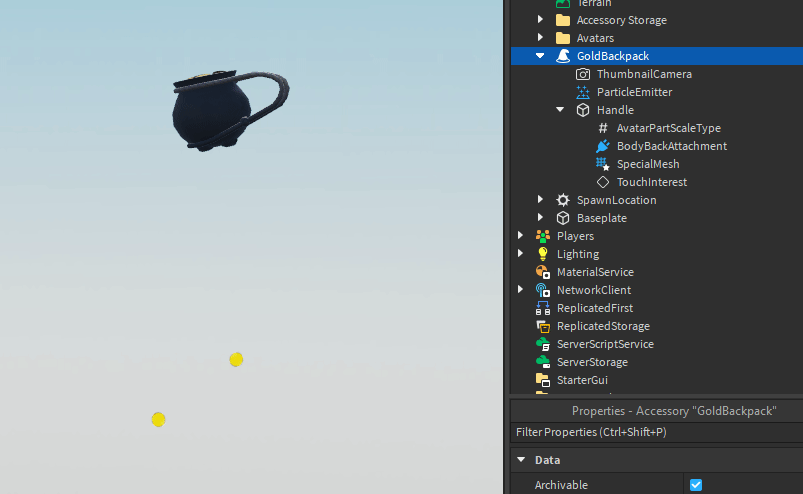The image size is (803, 494).
Task: Collapse the Handle part node
Action: [x=560, y=110]
